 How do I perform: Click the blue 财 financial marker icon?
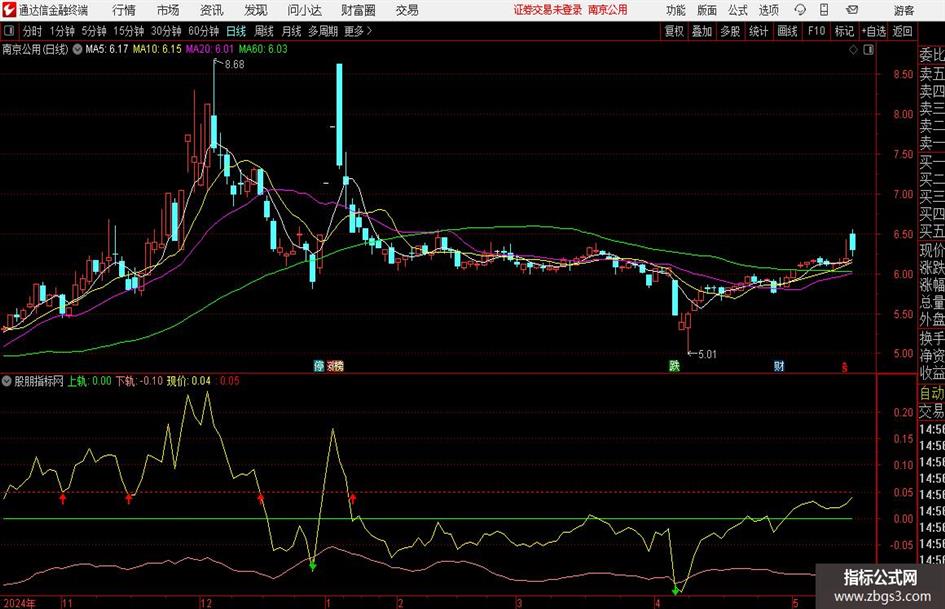[x=779, y=366]
